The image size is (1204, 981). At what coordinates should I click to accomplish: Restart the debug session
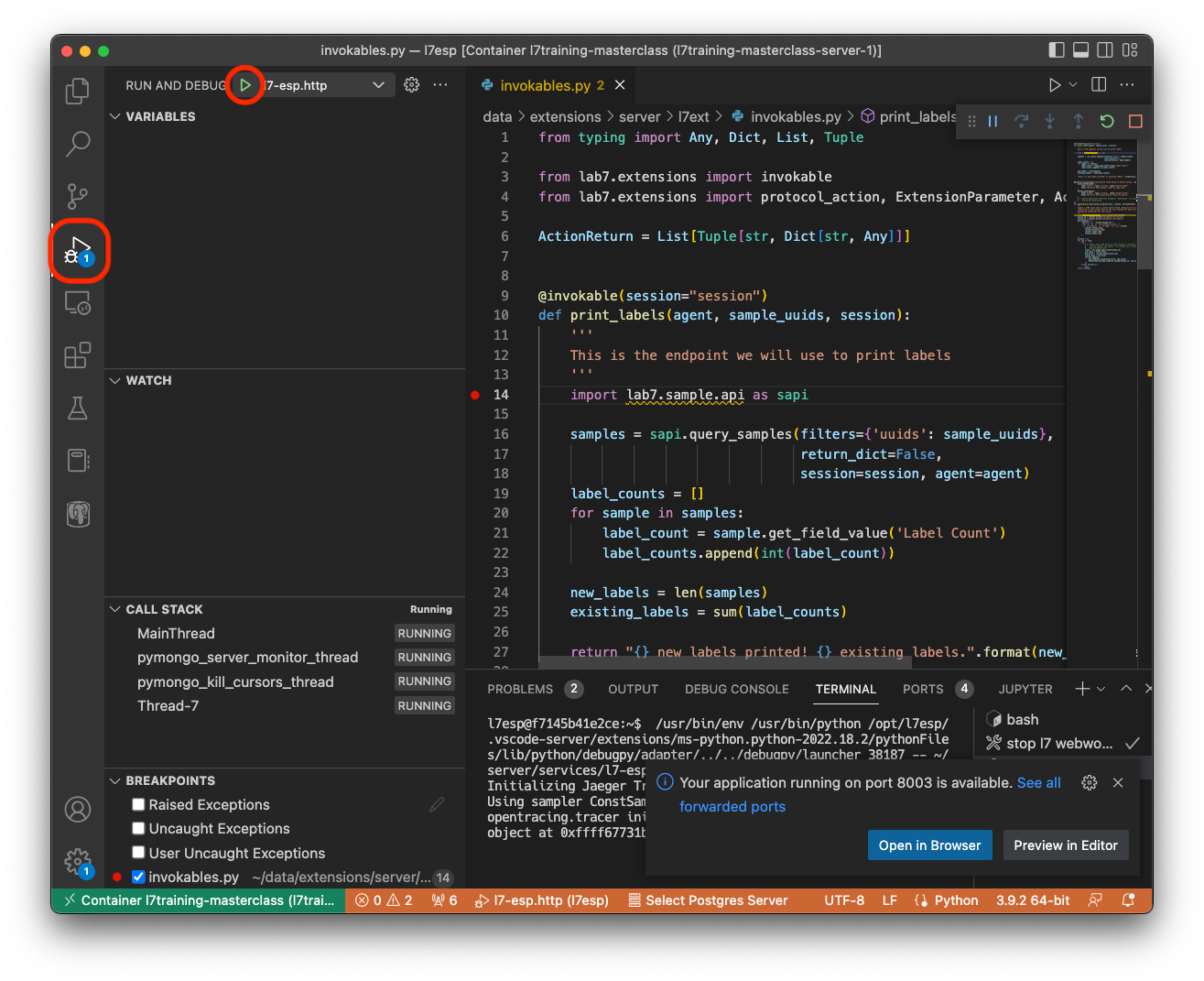[x=1107, y=121]
